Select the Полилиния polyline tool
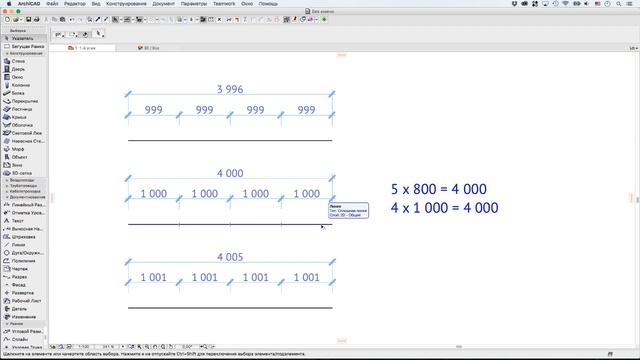The height and width of the screenshot is (360, 640). click(x=24, y=261)
